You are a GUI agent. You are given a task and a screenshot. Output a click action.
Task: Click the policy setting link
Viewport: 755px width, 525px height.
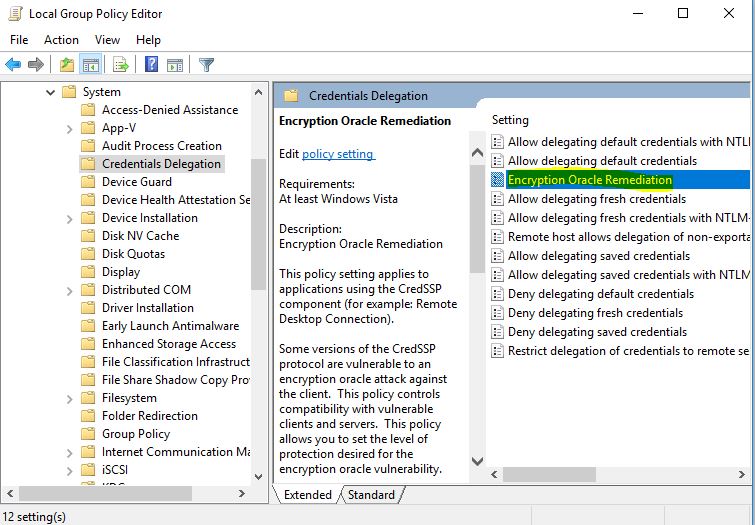[x=338, y=154]
